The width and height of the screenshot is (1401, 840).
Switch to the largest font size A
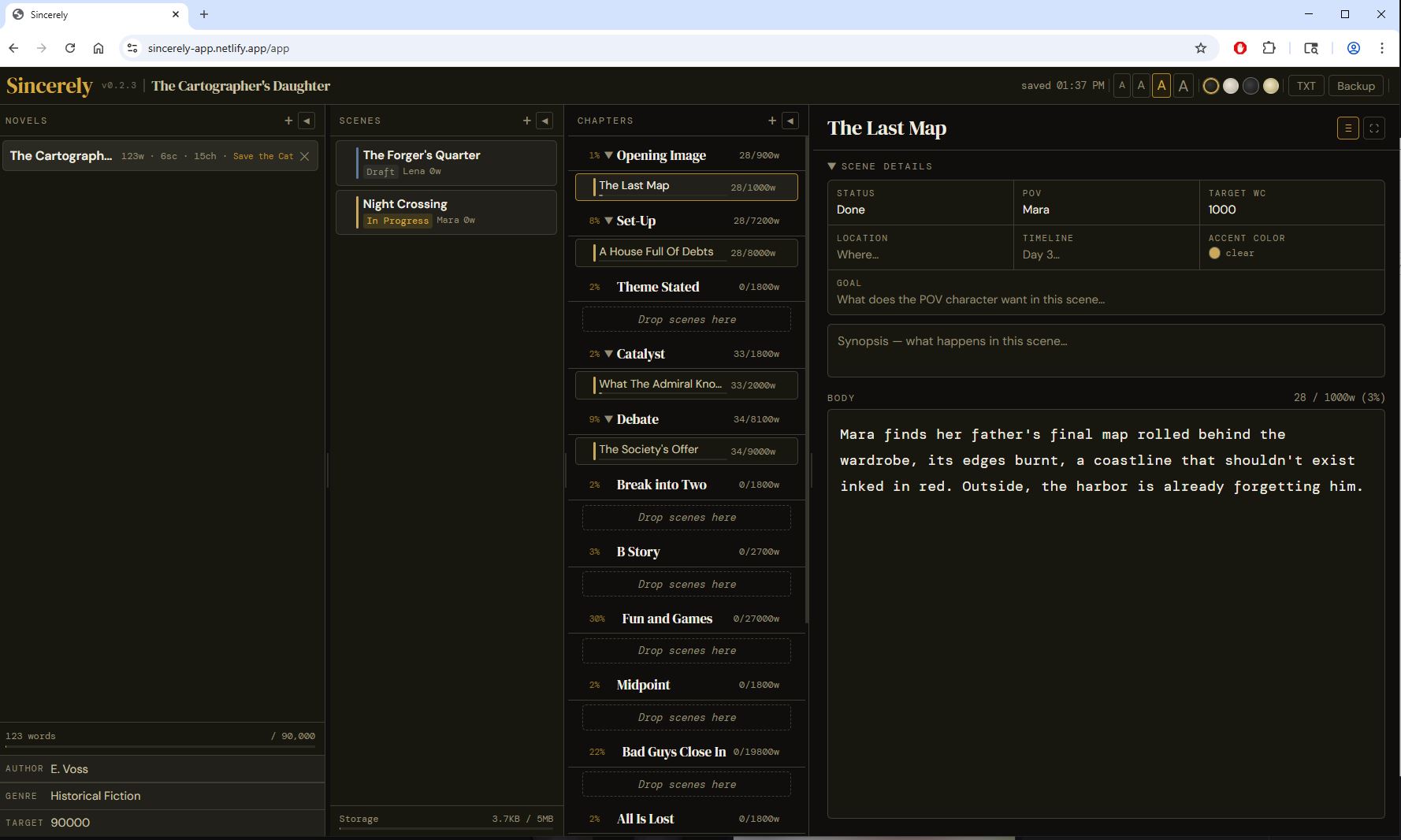pos(1183,86)
